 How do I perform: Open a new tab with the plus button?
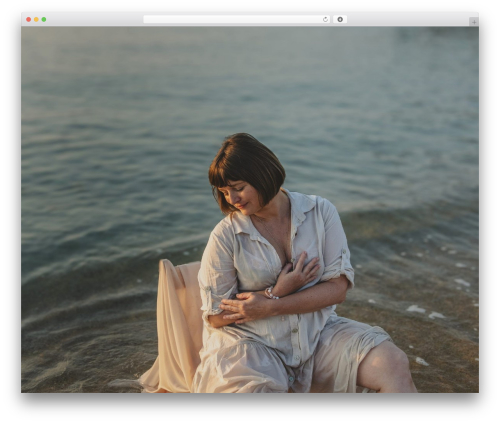[x=474, y=22]
